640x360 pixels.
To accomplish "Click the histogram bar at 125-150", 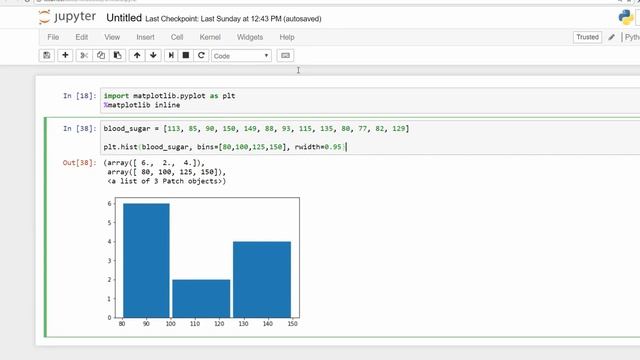I will [262, 280].
